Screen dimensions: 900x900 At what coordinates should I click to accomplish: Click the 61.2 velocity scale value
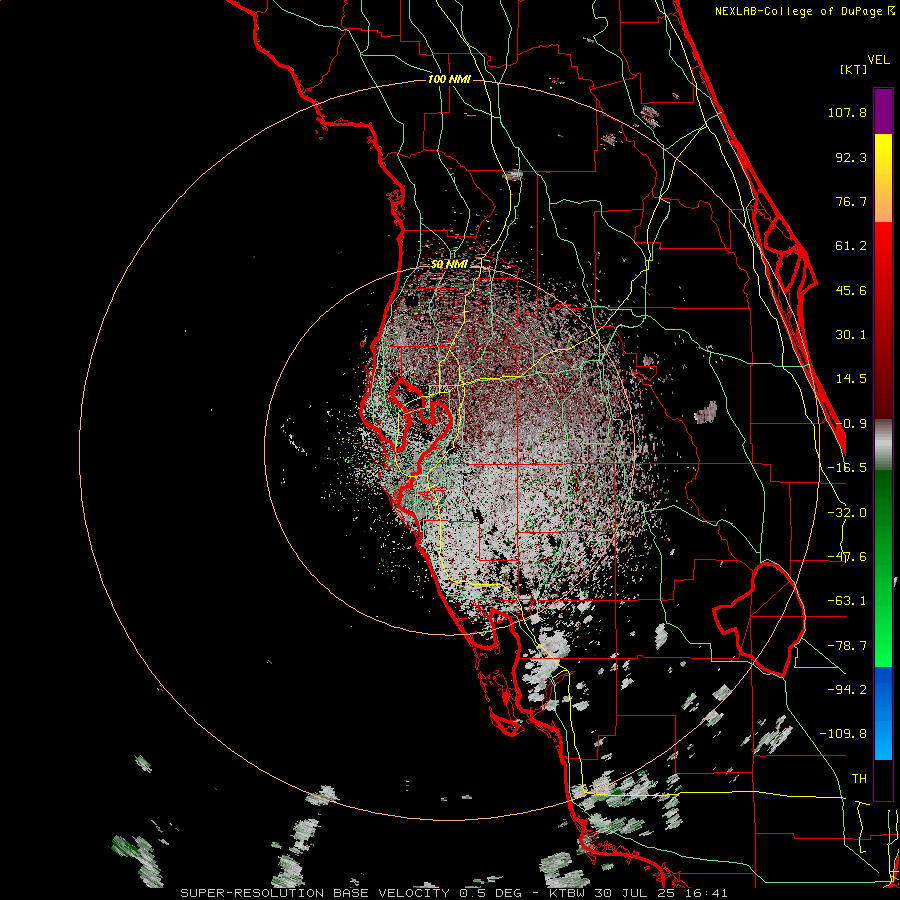coord(851,246)
